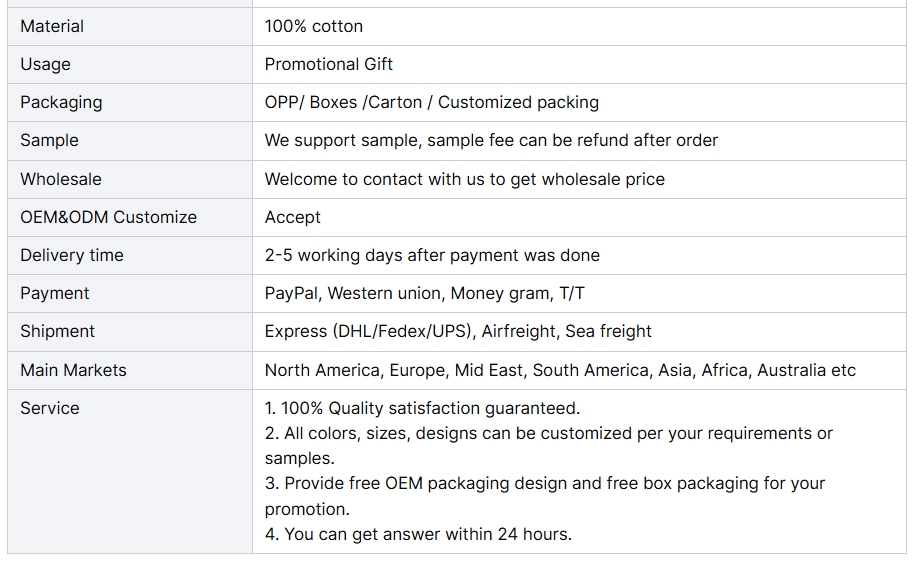The height and width of the screenshot is (561, 913).
Task: Click the Wholesale row label
Action: click(61, 179)
